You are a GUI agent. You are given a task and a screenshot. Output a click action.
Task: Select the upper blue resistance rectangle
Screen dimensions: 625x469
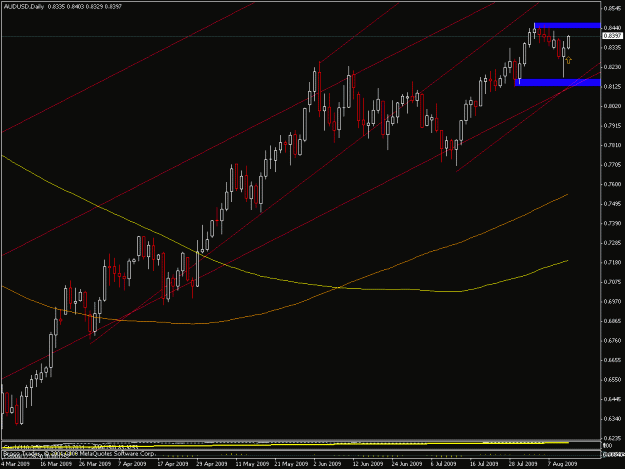567,26
